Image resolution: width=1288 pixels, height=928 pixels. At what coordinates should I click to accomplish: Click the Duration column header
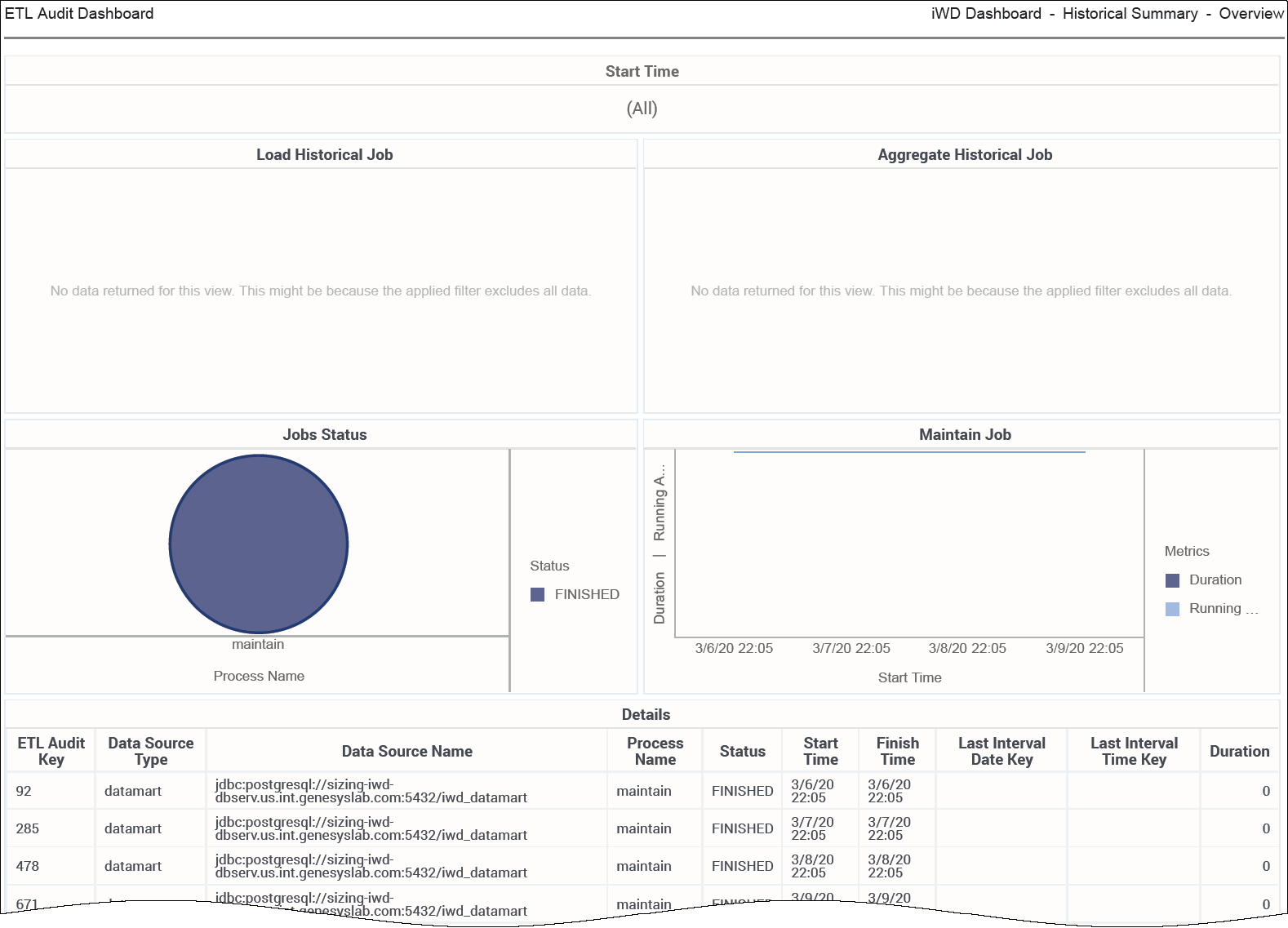[1239, 751]
